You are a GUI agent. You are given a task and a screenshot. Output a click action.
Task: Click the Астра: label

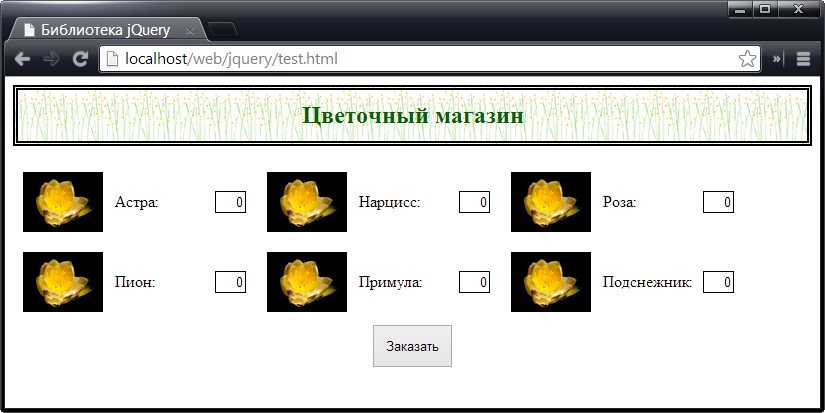[136, 202]
